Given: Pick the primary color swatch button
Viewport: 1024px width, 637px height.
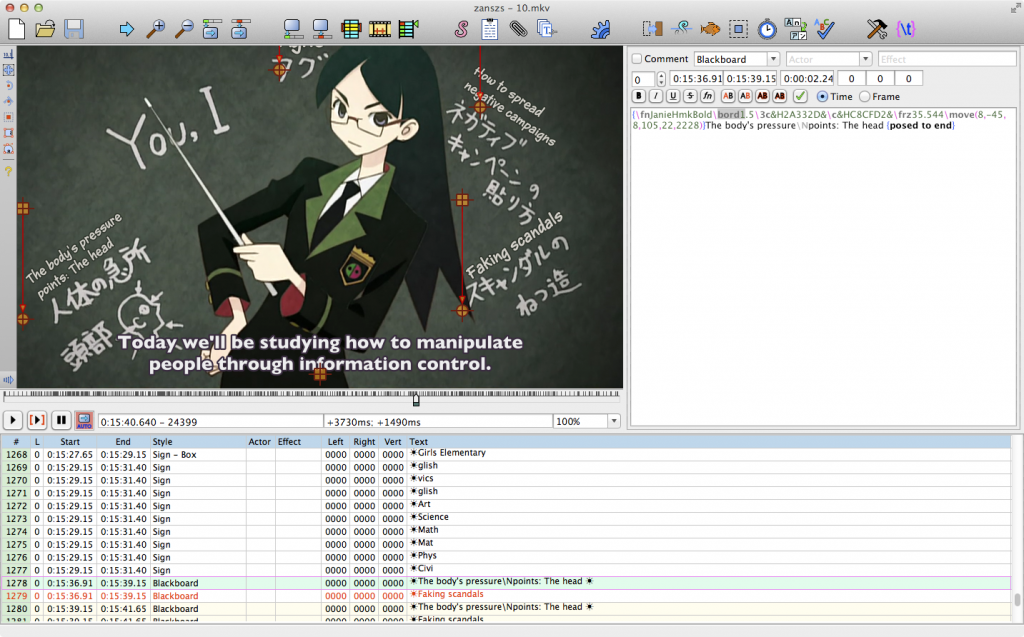Looking at the screenshot, I should tap(728, 97).
